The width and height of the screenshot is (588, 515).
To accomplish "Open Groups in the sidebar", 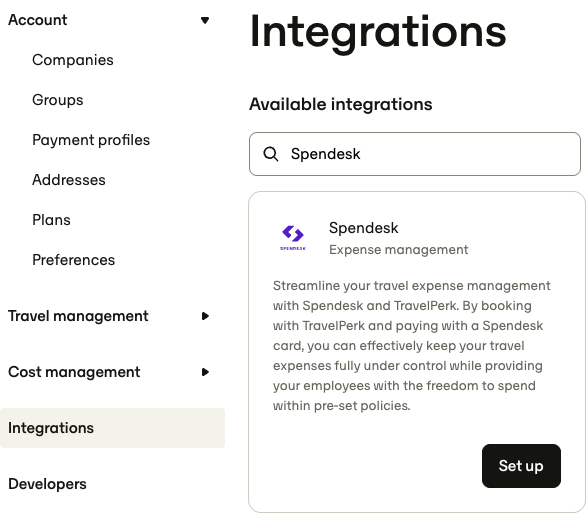I will 58,100.
